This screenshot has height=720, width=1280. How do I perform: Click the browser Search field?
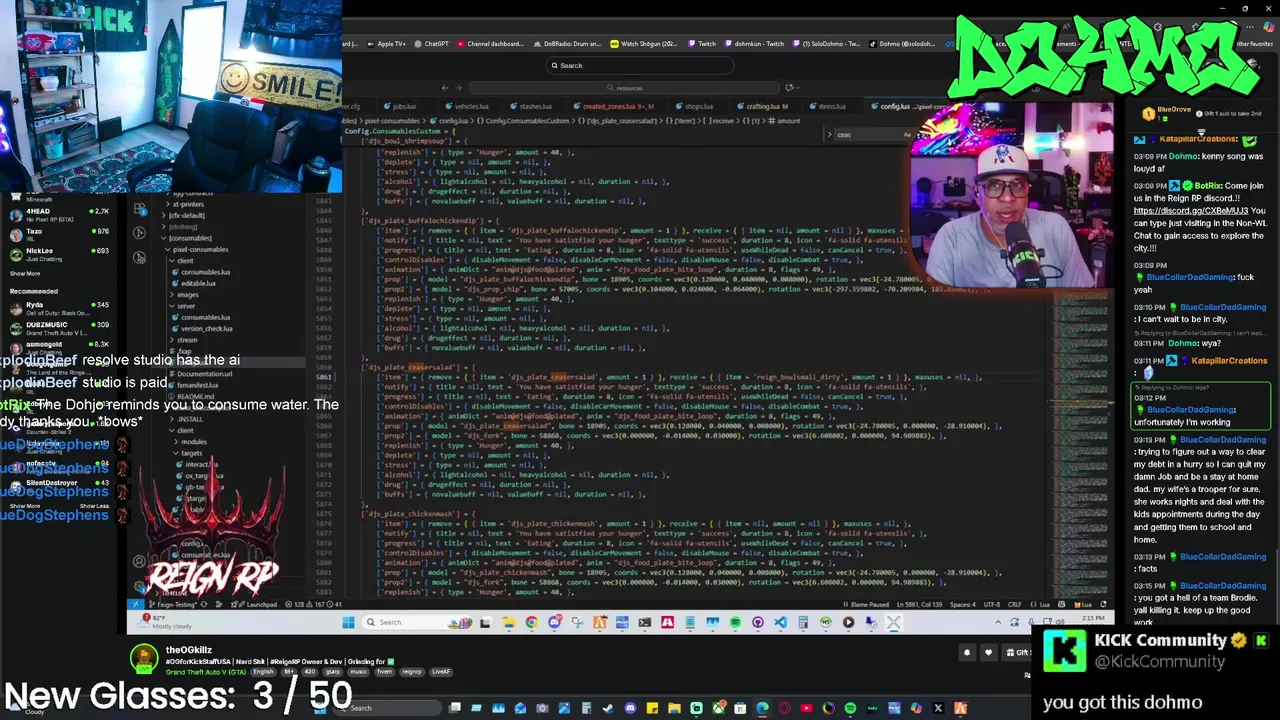640,65
